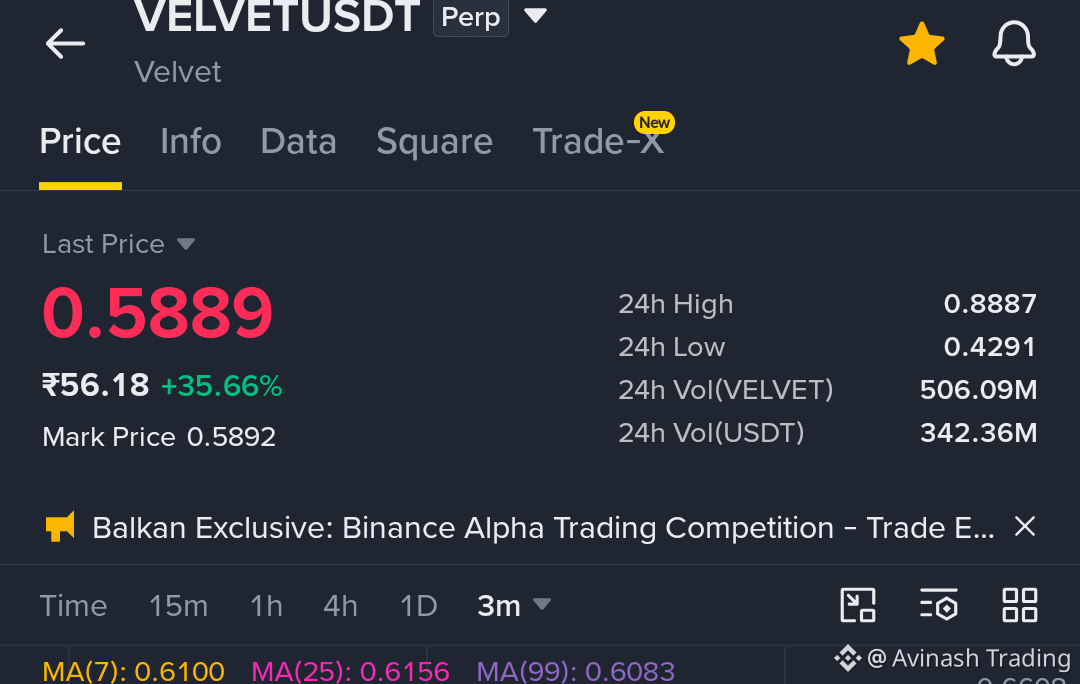Open the Balkan Exclusive announcement banner
The width and height of the screenshot is (1080, 684).
point(543,528)
